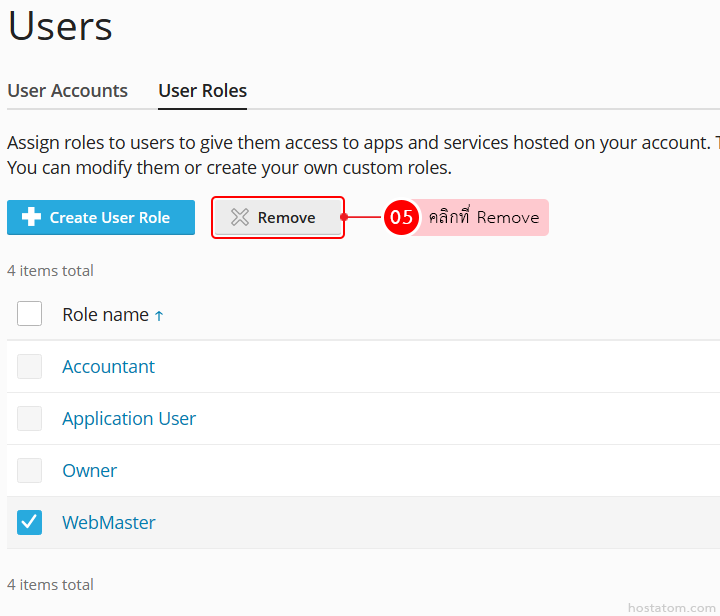
Task: Open the Application User role
Action: (x=129, y=418)
